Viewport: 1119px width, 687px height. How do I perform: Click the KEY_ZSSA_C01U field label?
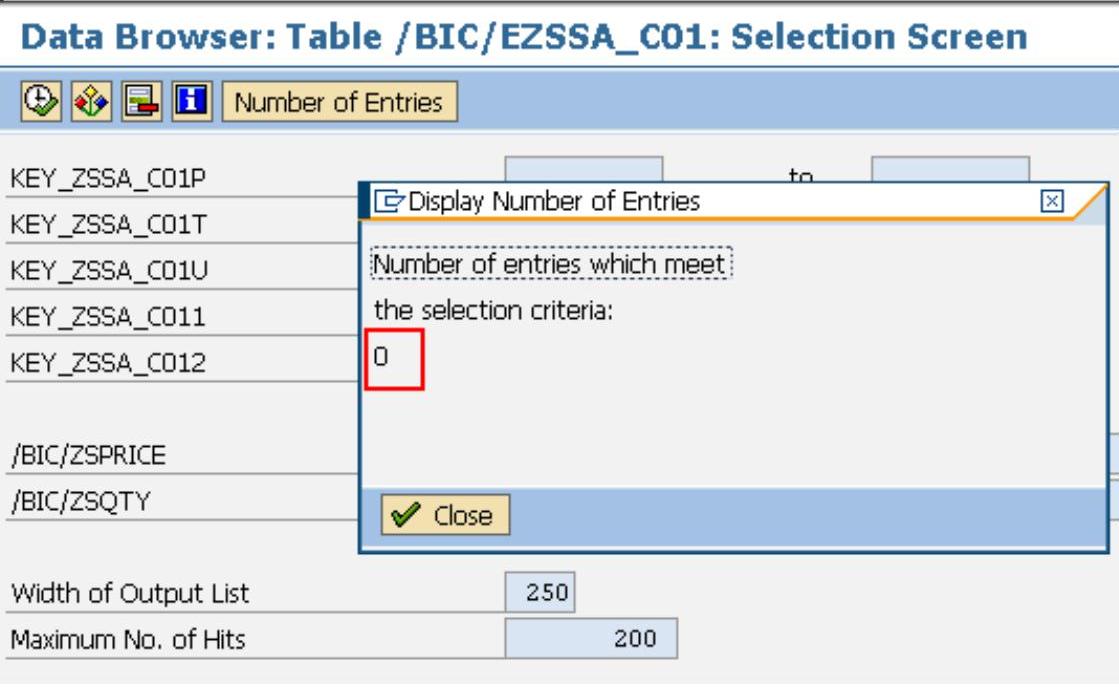pos(109,271)
